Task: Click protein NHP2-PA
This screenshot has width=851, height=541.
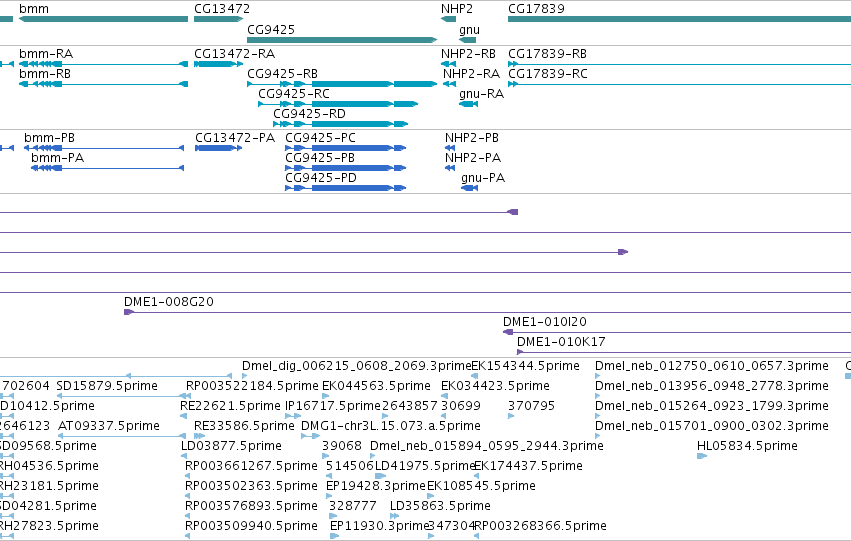Action: pyautogui.click(x=473, y=158)
